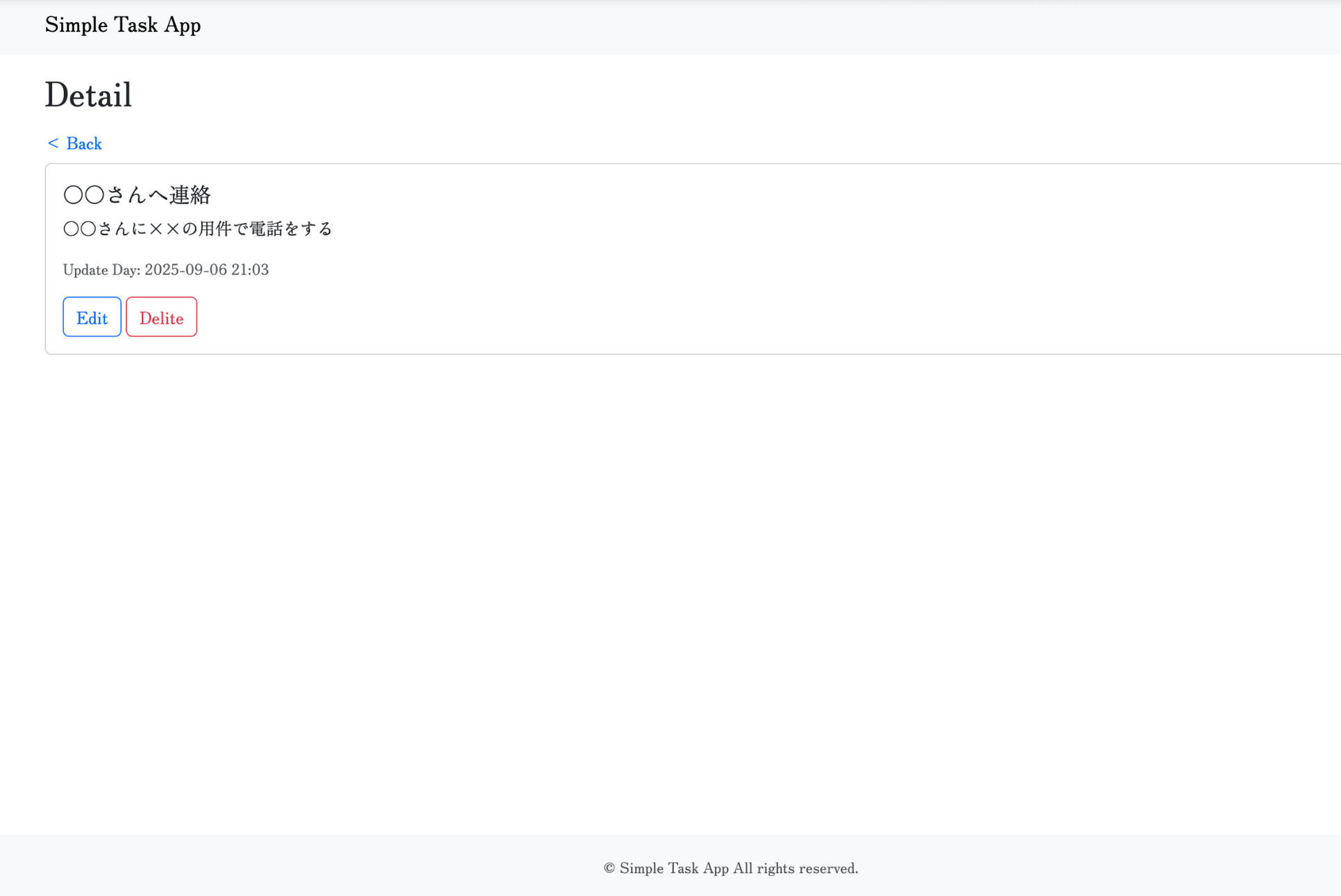The width and height of the screenshot is (1341, 896).
Task: Click the footer copyright text
Action: point(730,868)
